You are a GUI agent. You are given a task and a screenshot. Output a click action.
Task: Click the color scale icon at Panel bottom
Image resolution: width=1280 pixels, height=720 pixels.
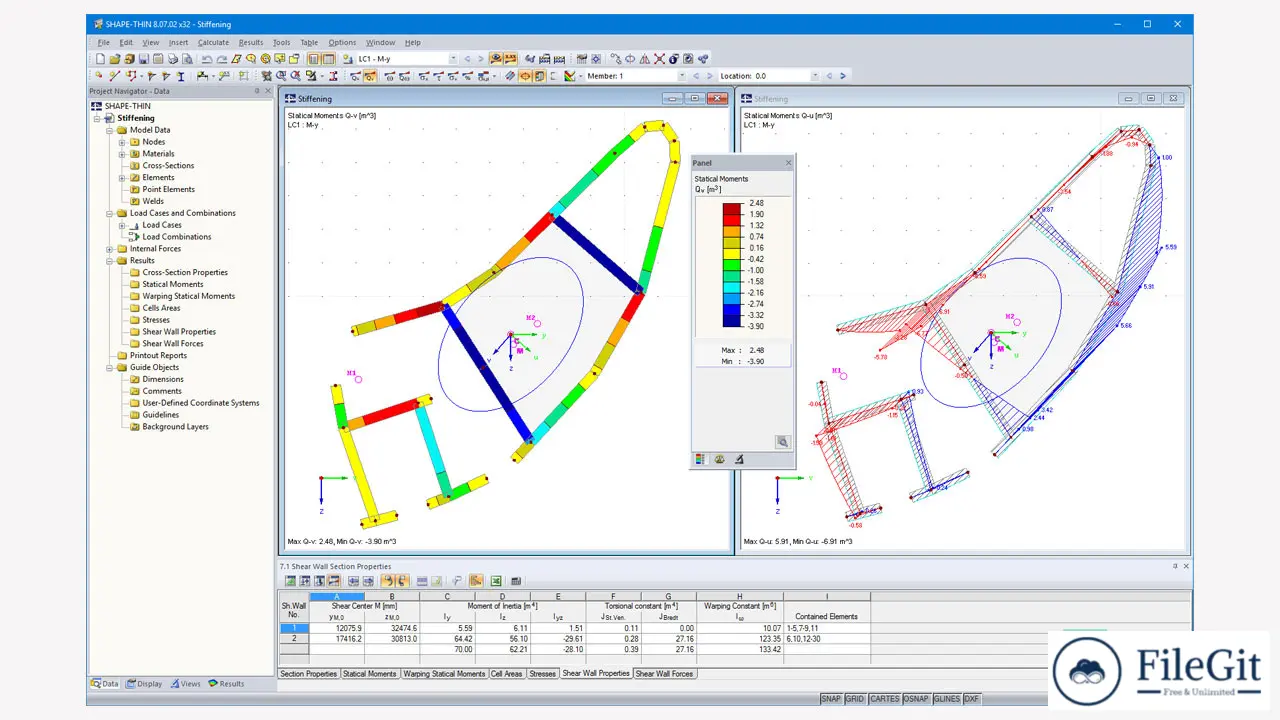700,459
